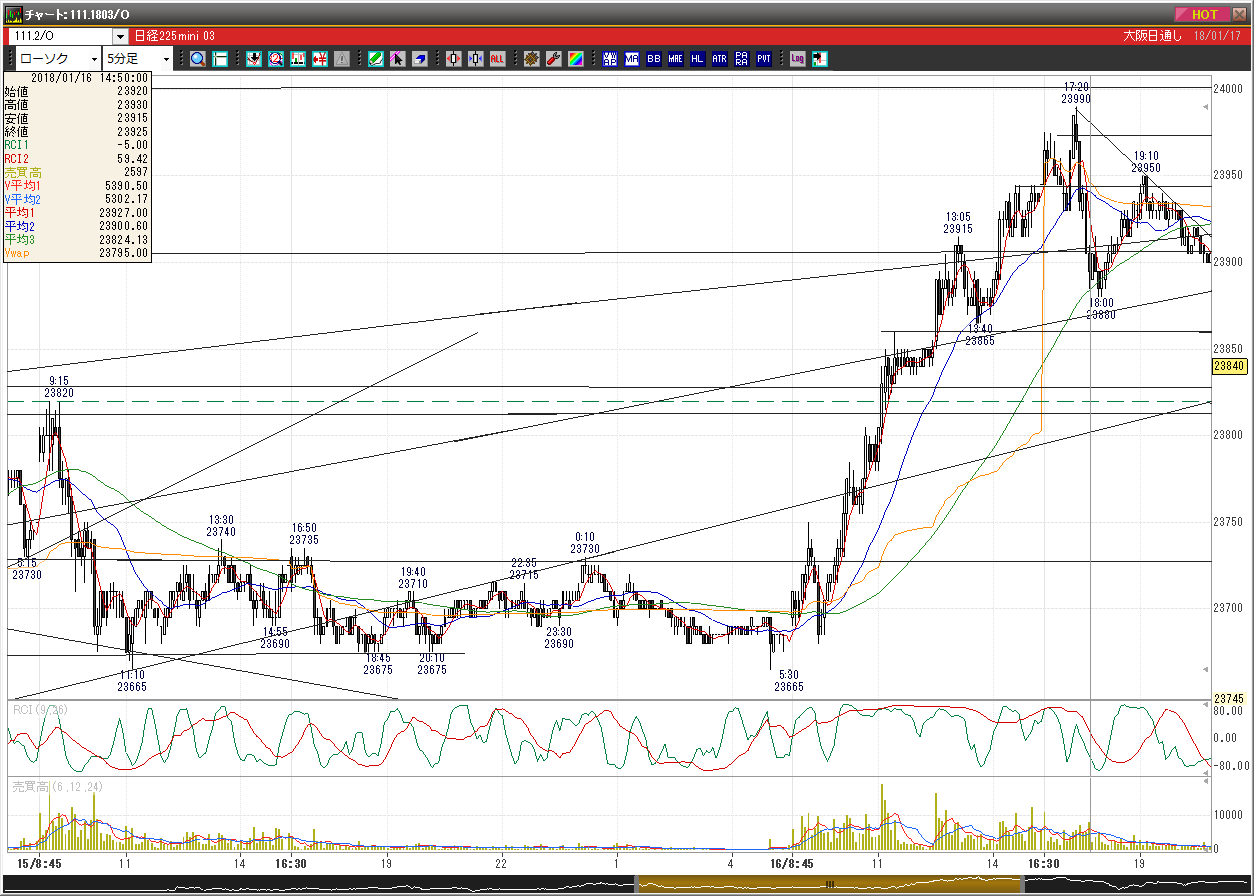Open chart settings with the gear icon
1254x896 pixels.
coord(531,58)
